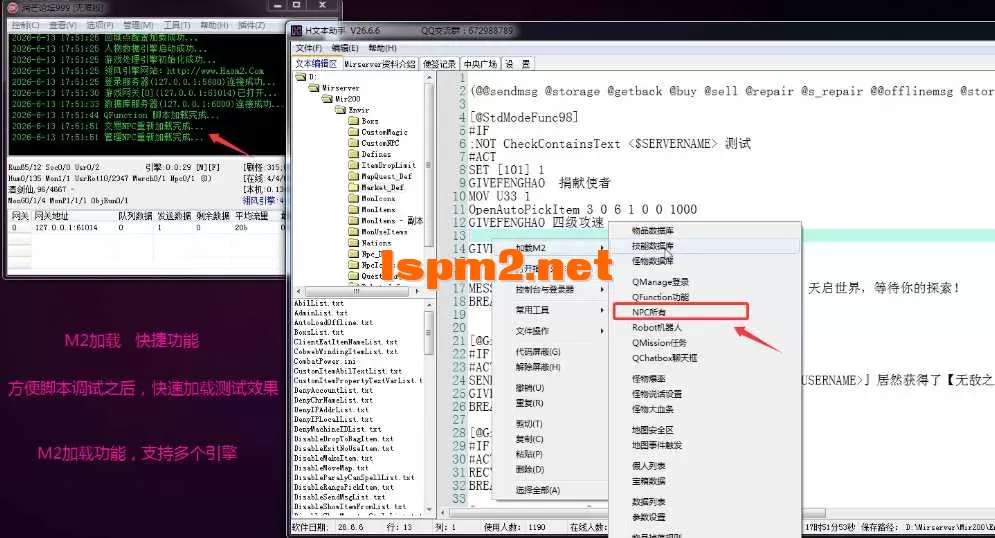Open 工具(T) menu in engine window
This screenshot has height=538, width=995.
pos(176,25)
